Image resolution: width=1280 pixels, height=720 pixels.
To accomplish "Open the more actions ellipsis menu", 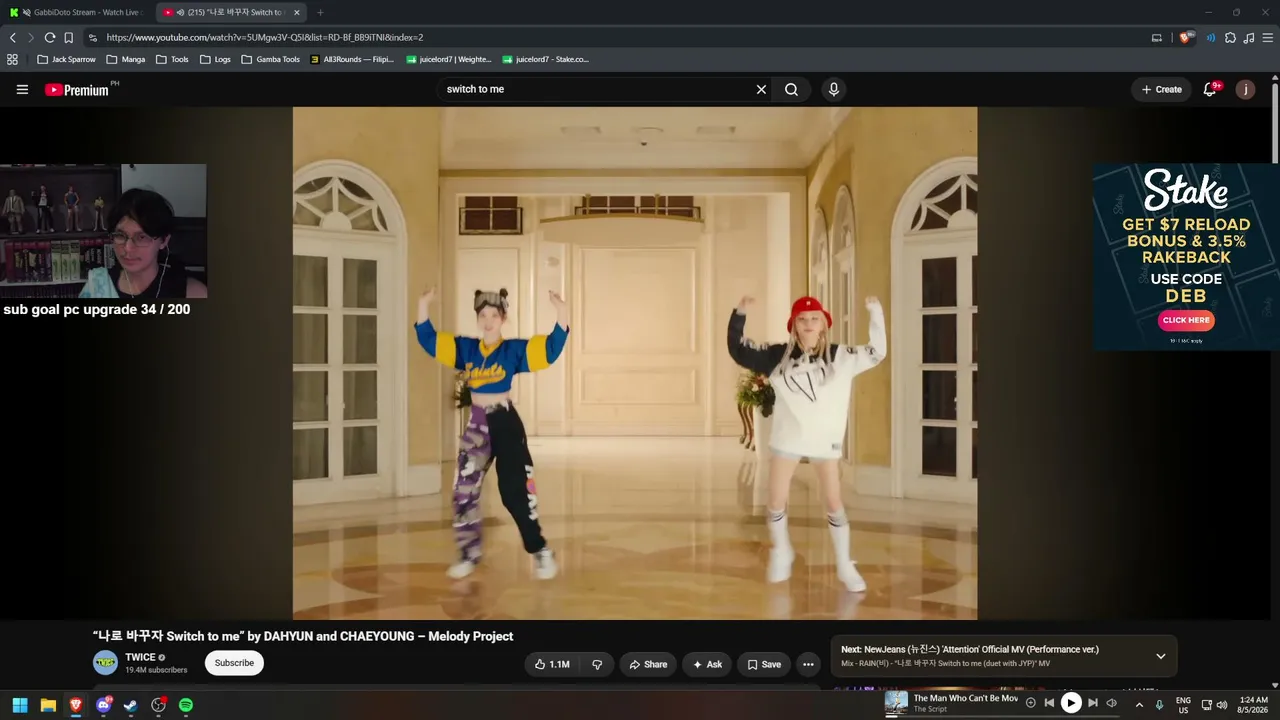I will click(x=808, y=664).
